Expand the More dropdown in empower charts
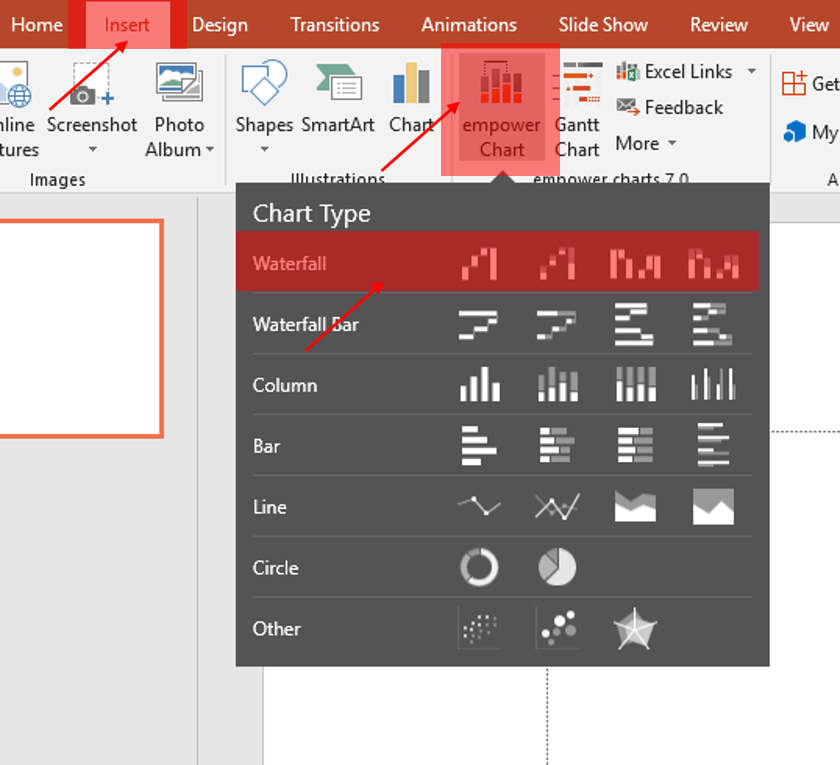This screenshot has height=765, width=840. click(646, 144)
